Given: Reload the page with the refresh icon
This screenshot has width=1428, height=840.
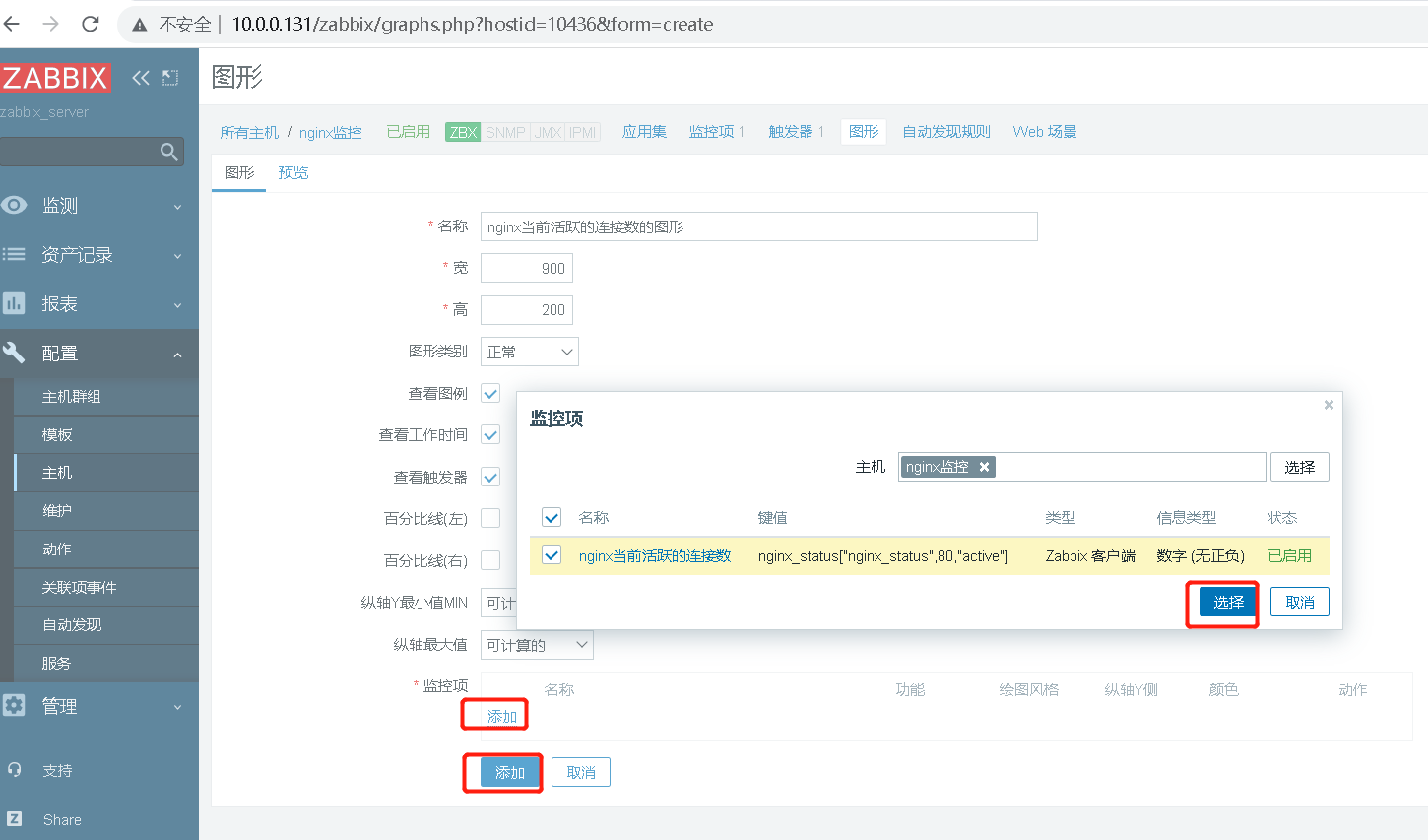Looking at the screenshot, I should (x=91, y=24).
